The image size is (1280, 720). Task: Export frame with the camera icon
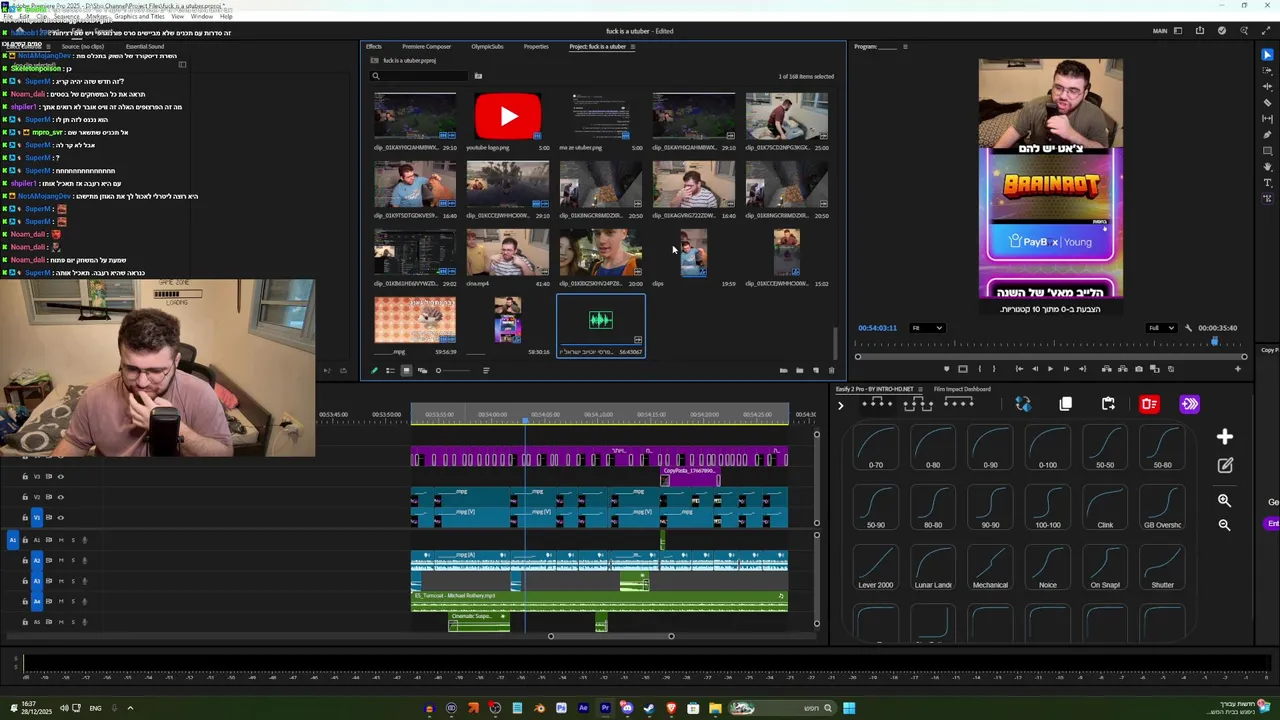[x=1138, y=369]
